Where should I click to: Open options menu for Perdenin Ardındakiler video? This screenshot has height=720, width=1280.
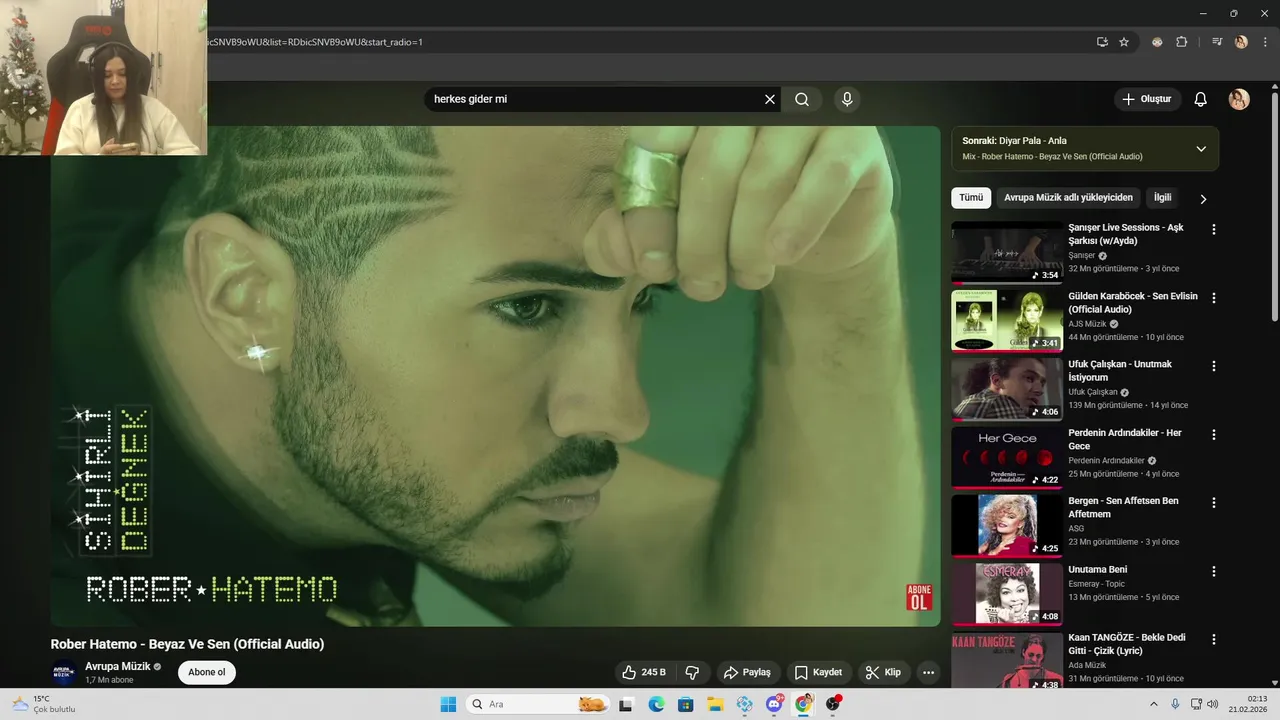click(x=1214, y=435)
